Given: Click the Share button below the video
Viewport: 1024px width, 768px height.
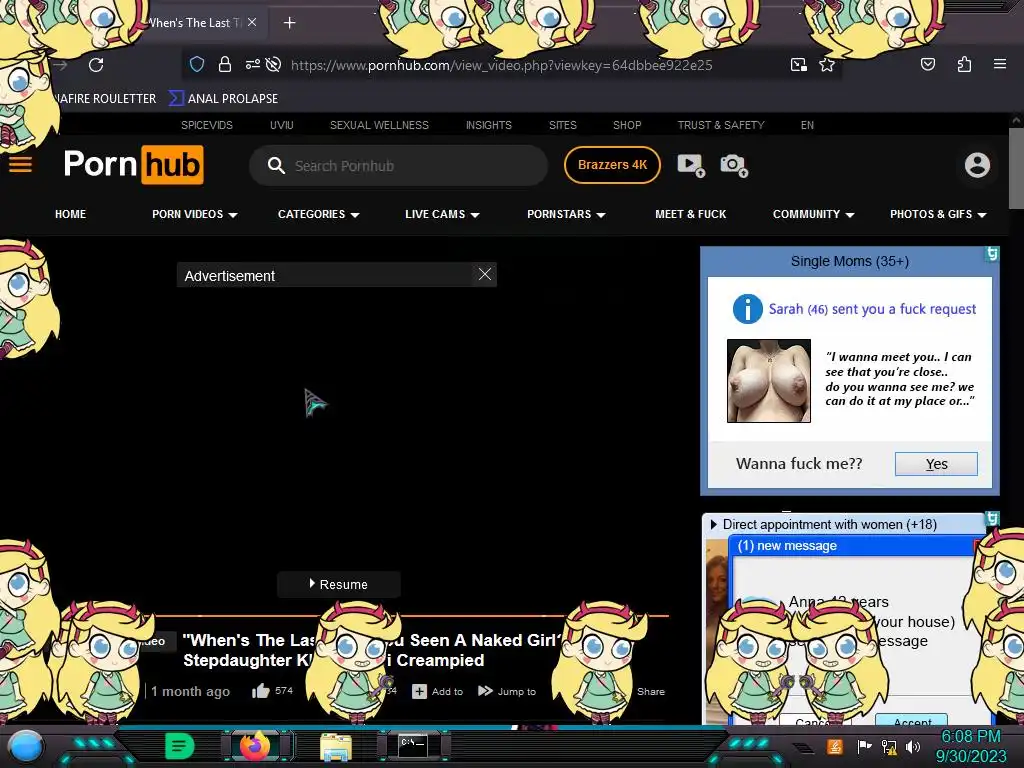Looking at the screenshot, I should click(650, 691).
